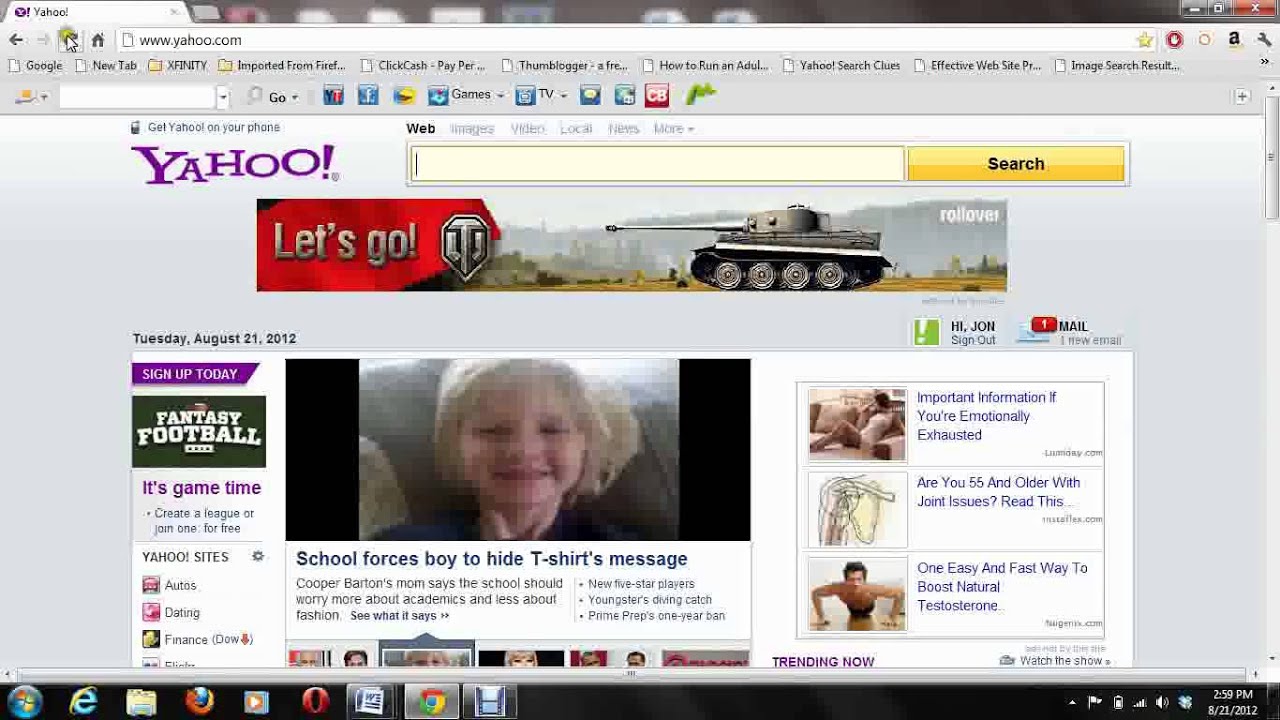Open the emotionally exhausted ad thumbnail

[x=857, y=425]
